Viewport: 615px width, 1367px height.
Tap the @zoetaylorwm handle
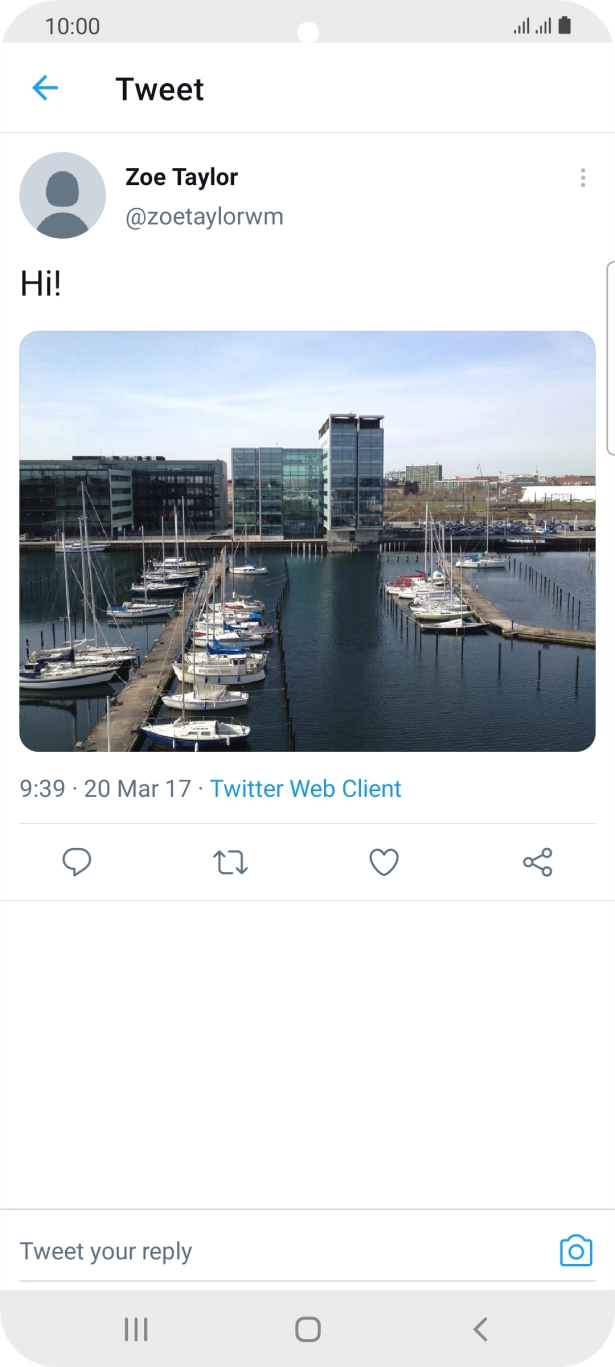204,217
